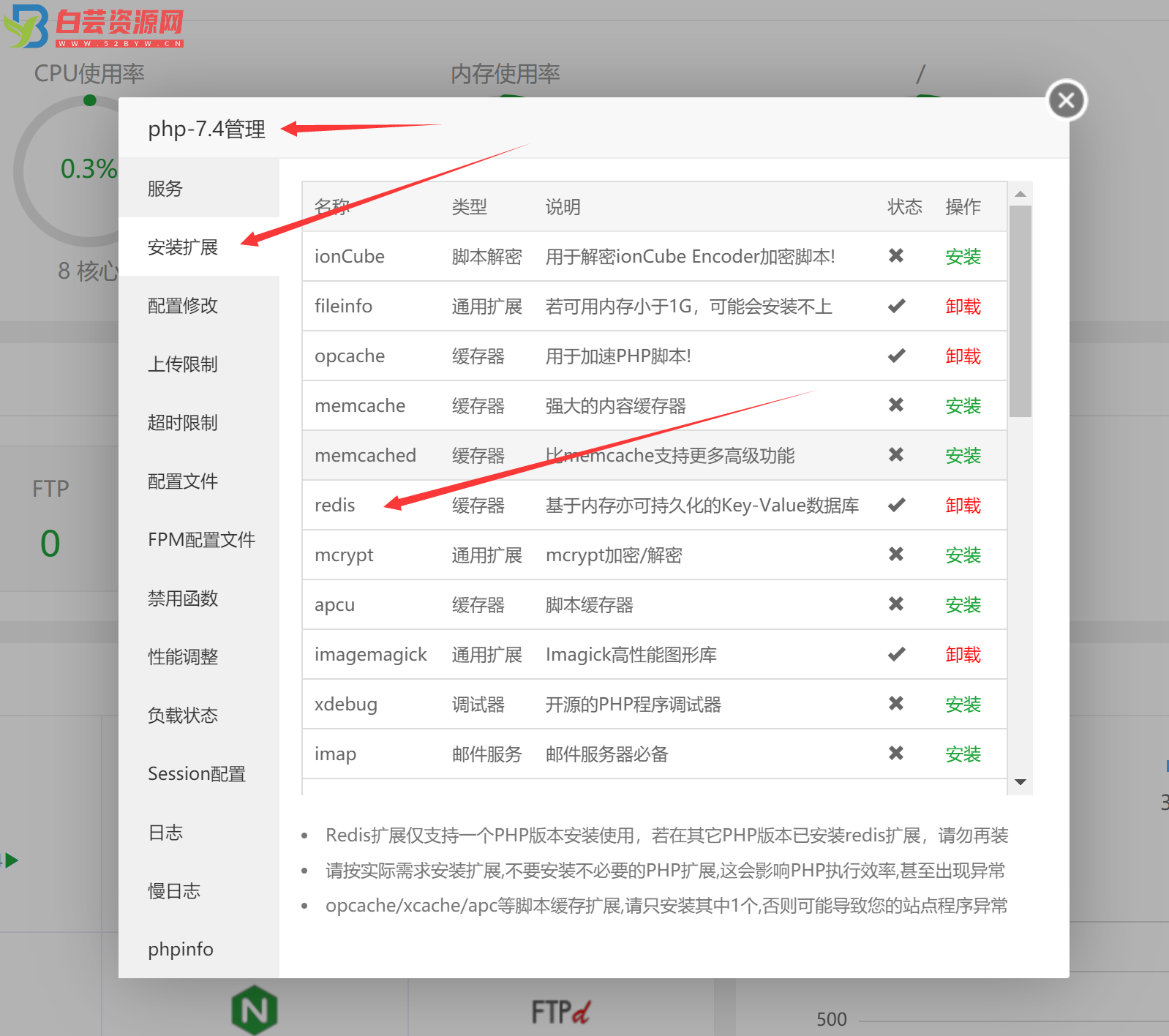This screenshot has height=1036, width=1169.
Task: Open the 超时限制 tab
Action: (x=199, y=423)
